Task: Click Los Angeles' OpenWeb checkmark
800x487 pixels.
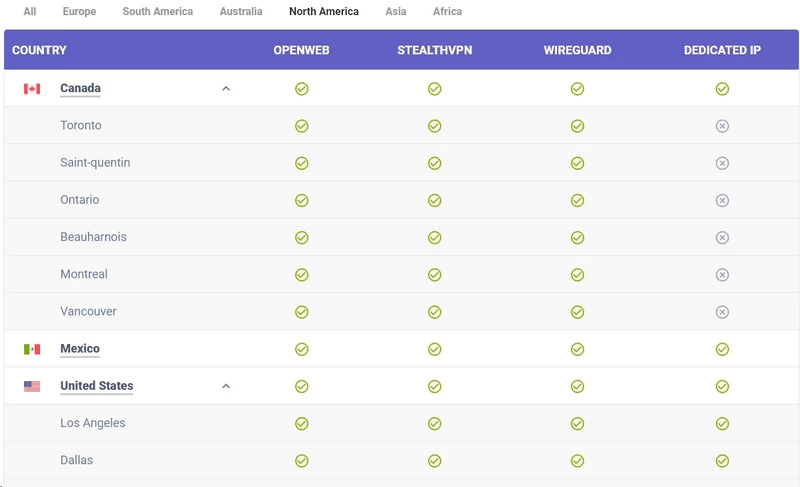Action: click(302, 424)
